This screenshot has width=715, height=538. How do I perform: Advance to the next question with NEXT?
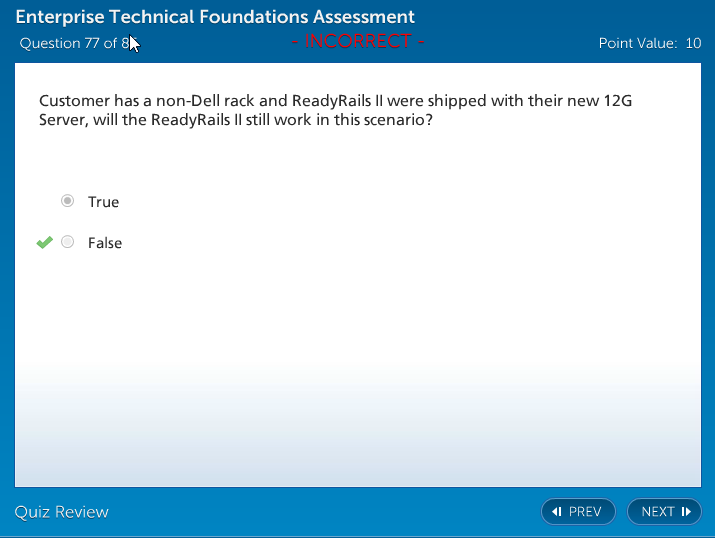[664, 512]
